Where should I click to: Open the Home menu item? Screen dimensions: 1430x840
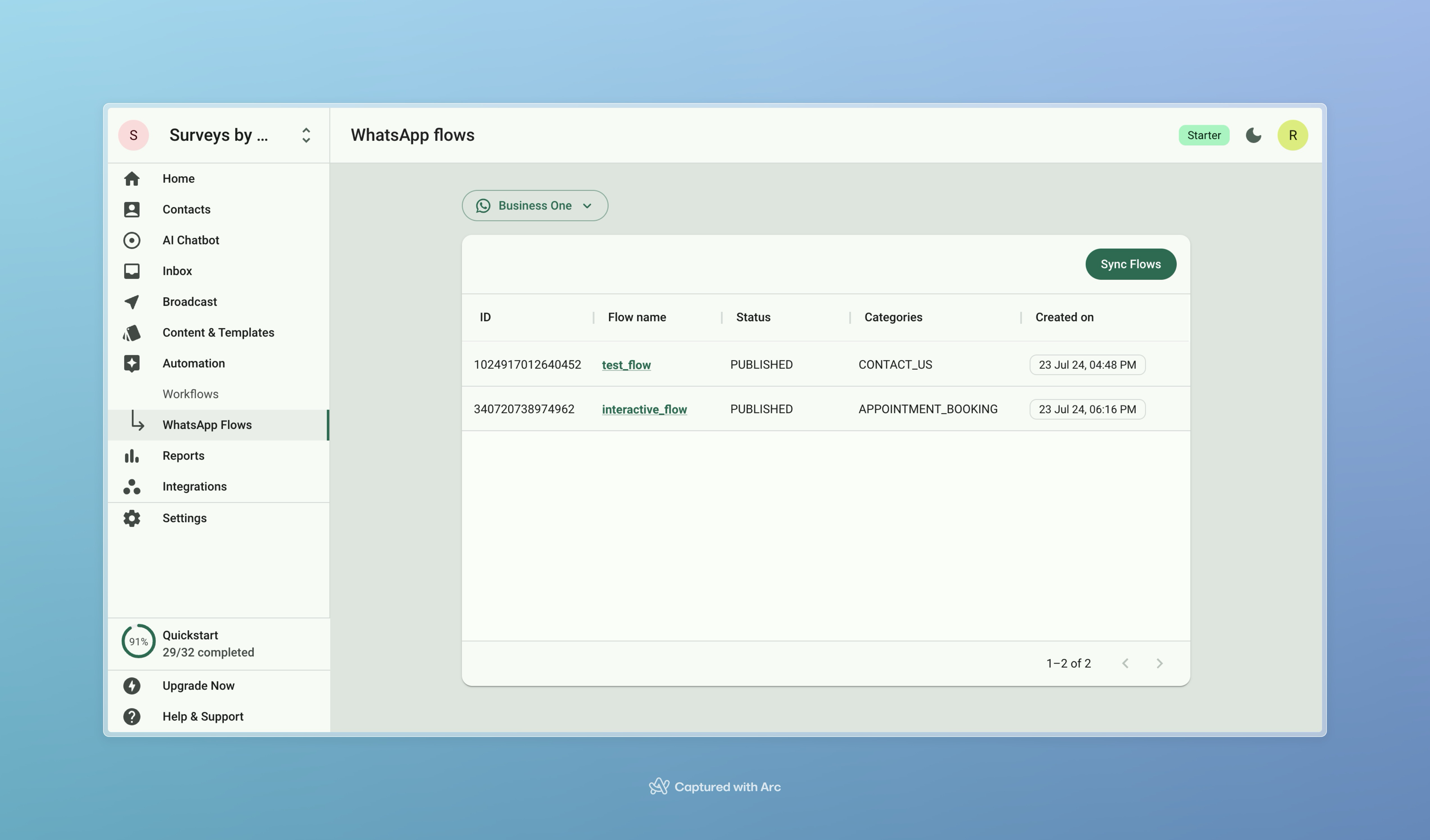(x=218, y=179)
